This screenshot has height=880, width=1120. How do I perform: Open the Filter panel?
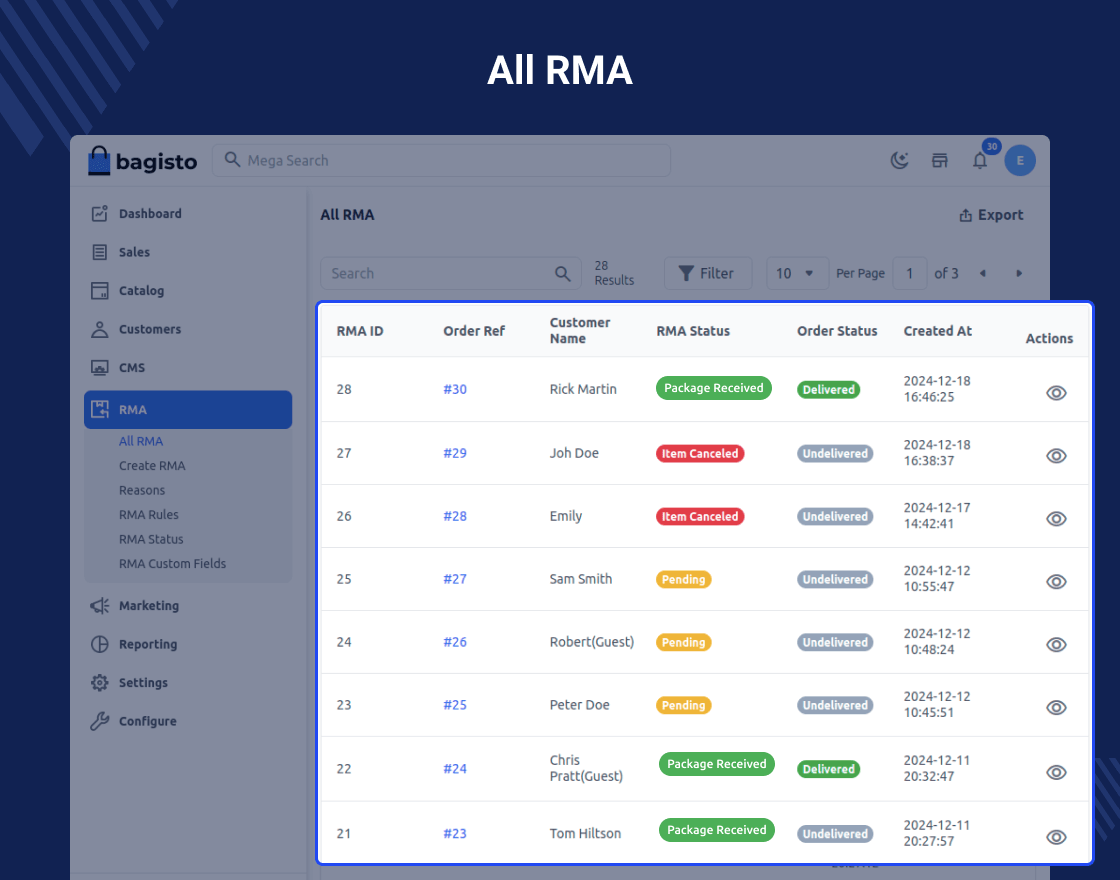click(x=707, y=273)
